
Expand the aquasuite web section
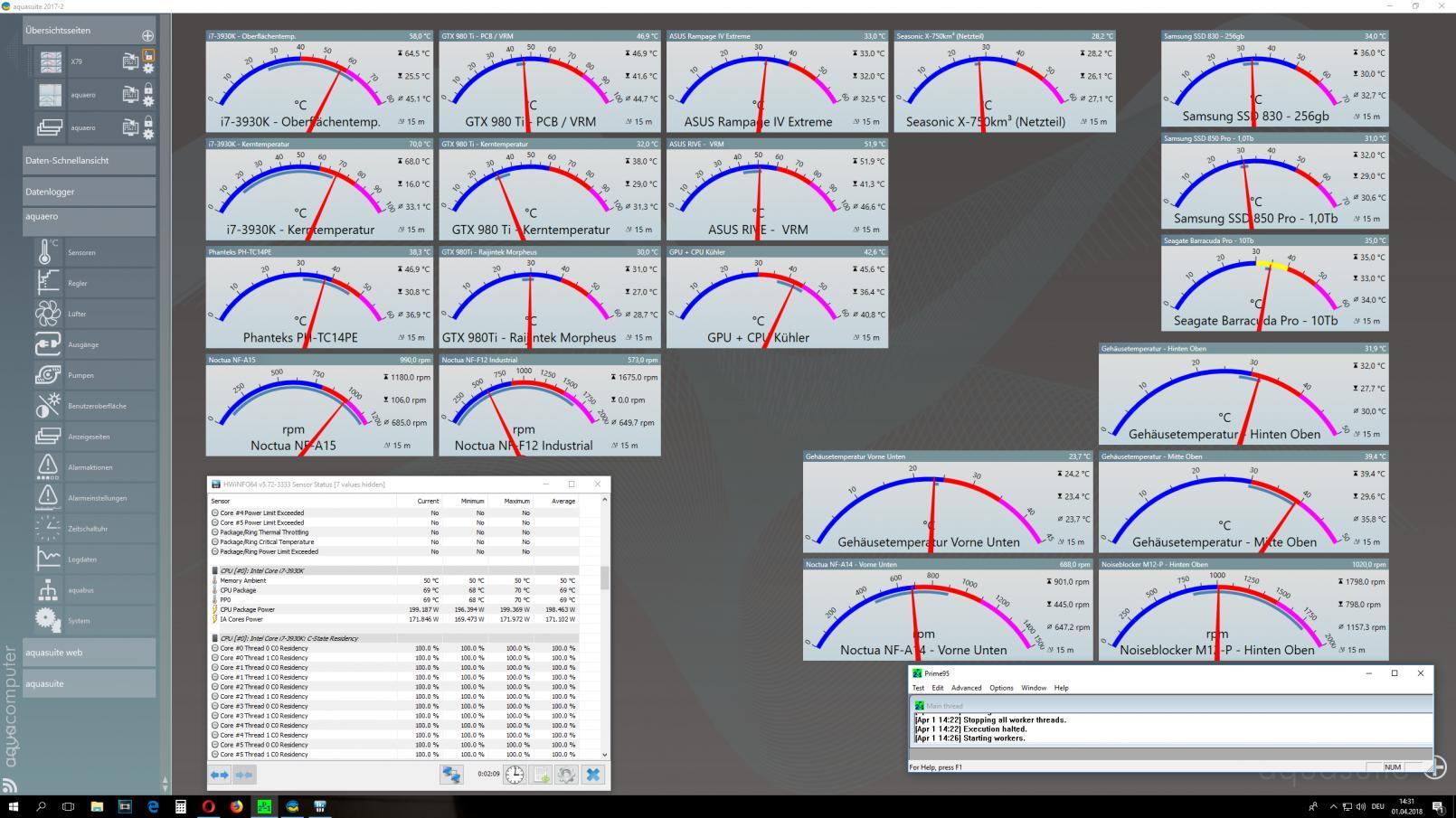coord(90,652)
